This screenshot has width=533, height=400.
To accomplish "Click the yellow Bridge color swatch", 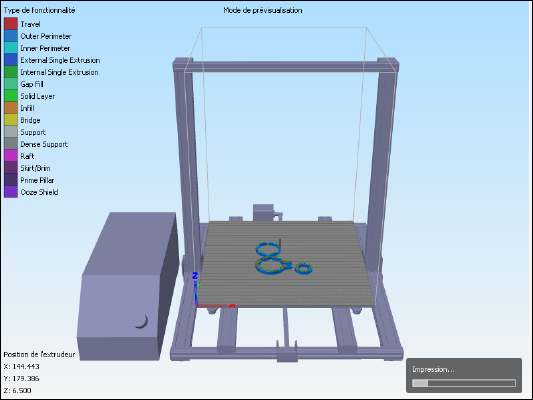I will (11, 120).
